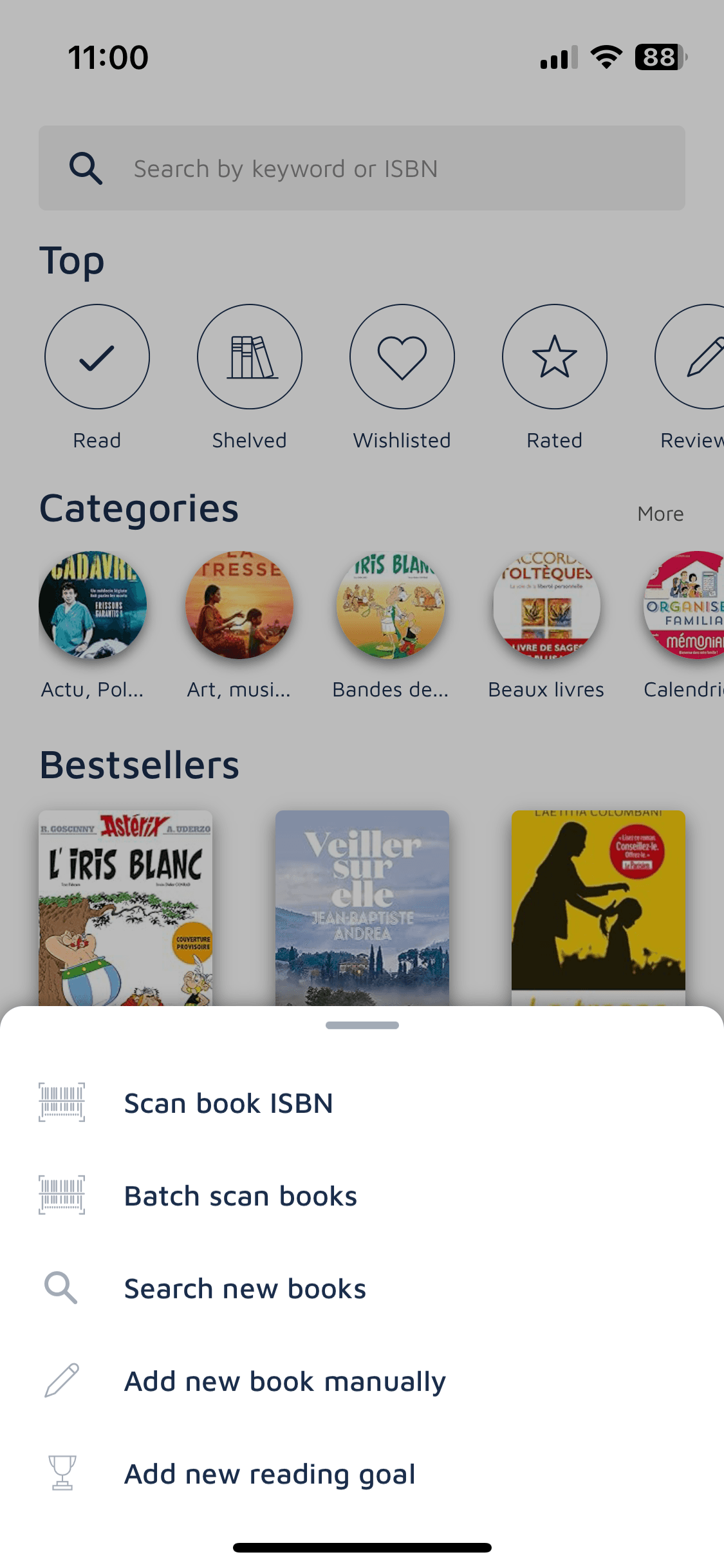Tap the bottom sheet grabber handle
Screen dimensions: 724x1568
362,1025
